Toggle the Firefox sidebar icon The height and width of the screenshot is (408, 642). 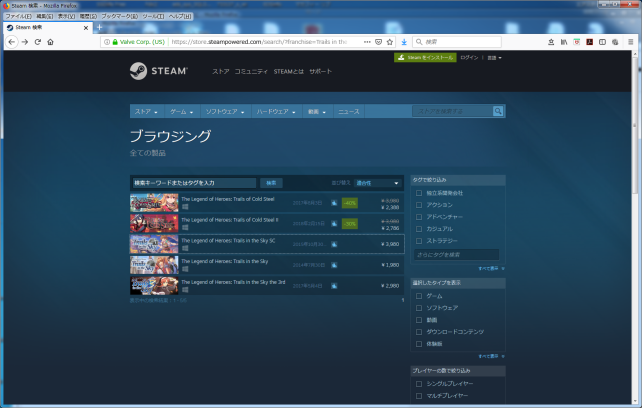602,42
